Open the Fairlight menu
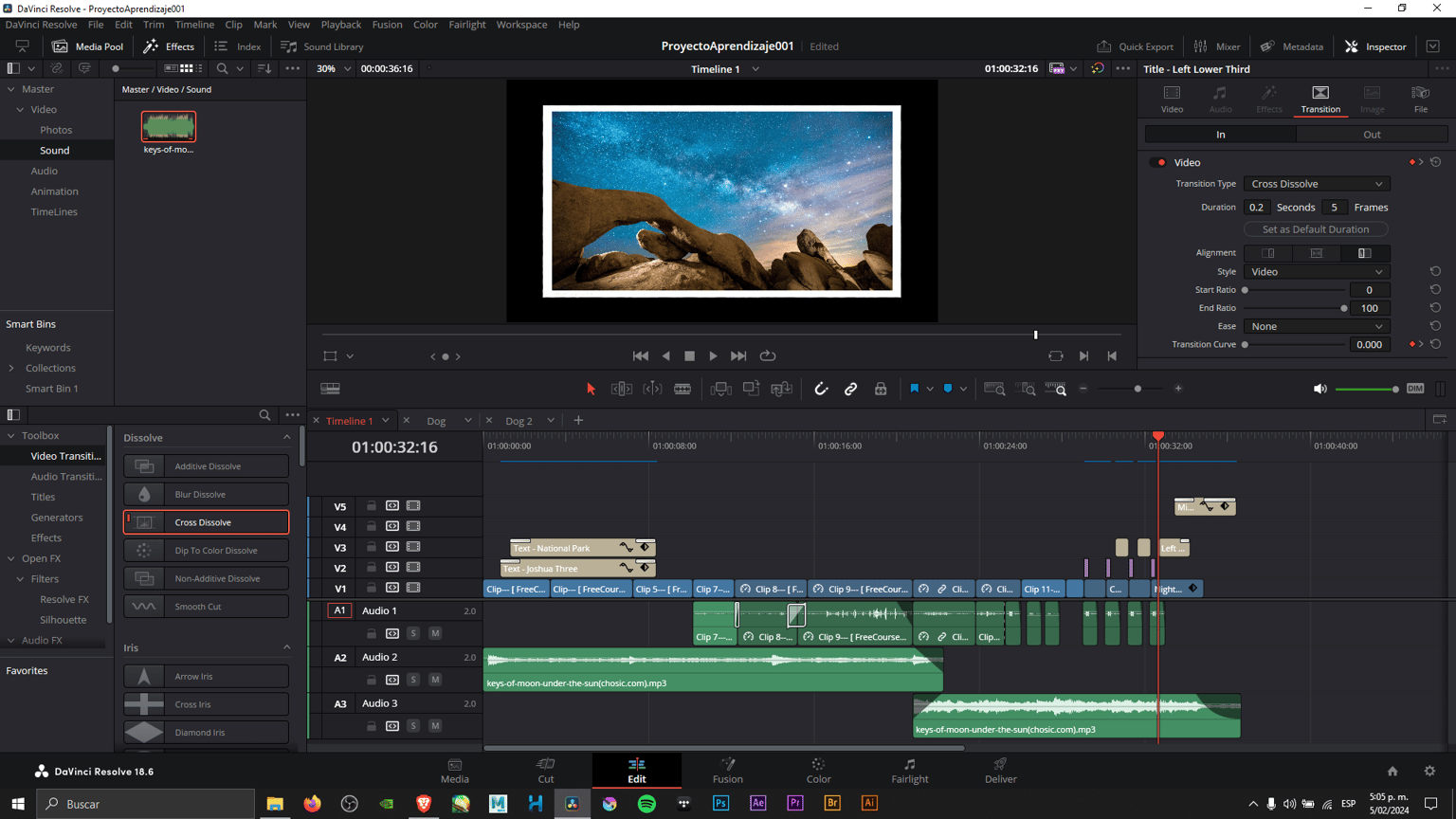Viewport: 1456px width, 819px height. click(467, 25)
